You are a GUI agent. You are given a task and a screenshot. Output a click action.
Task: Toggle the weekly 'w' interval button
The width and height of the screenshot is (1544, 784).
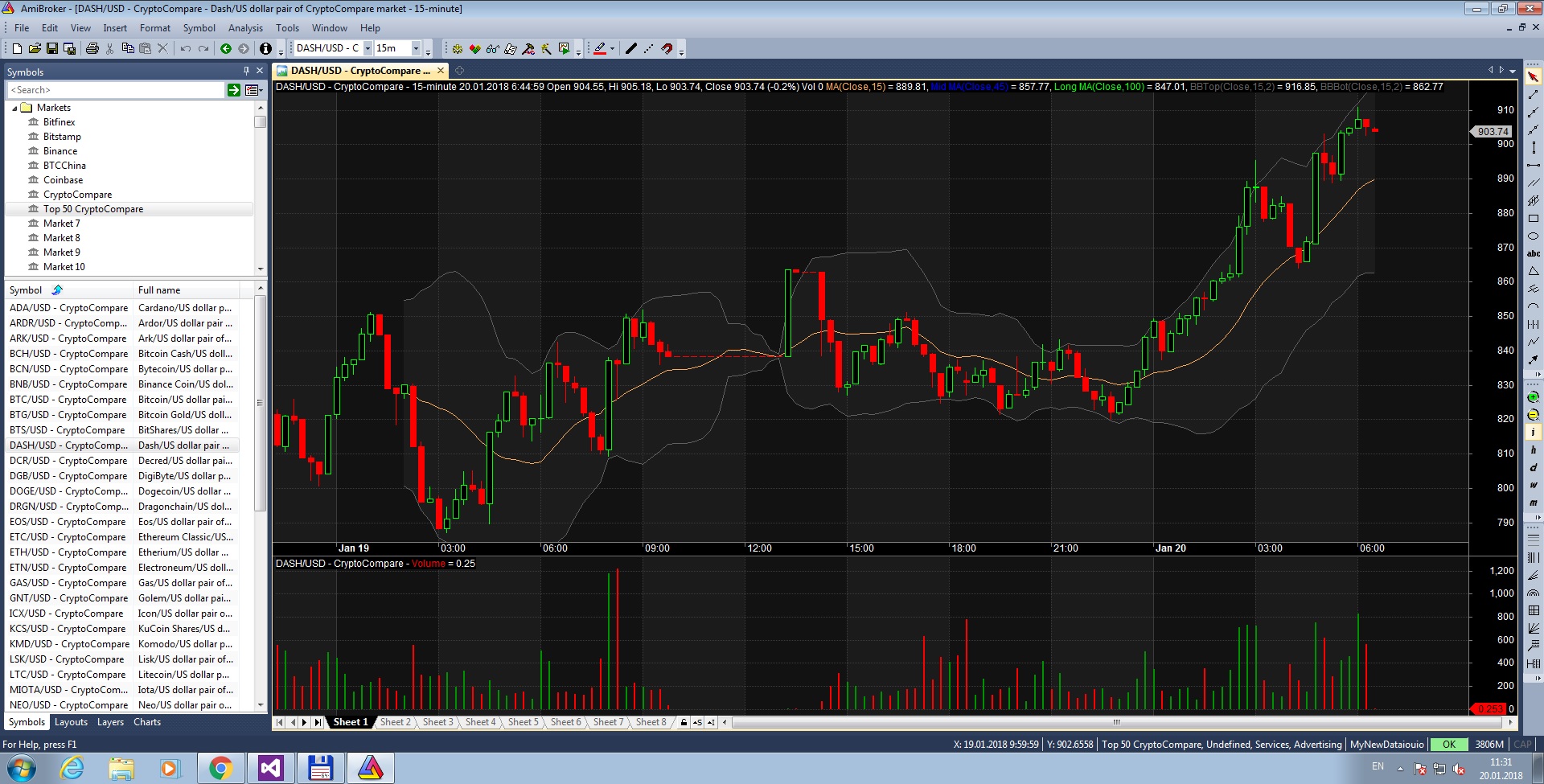point(1534,486)
